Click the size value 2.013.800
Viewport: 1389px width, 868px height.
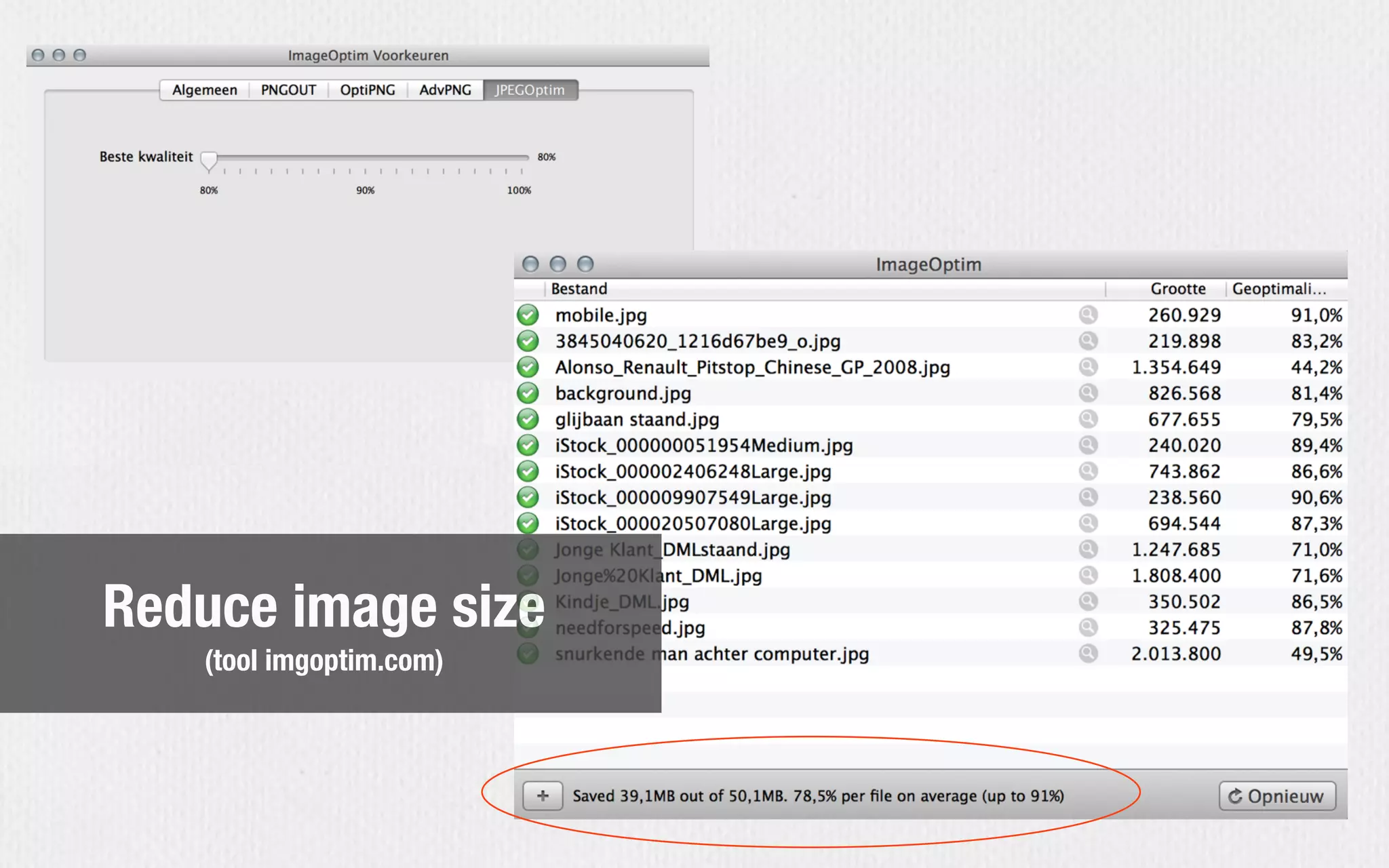pos(1176,654)
